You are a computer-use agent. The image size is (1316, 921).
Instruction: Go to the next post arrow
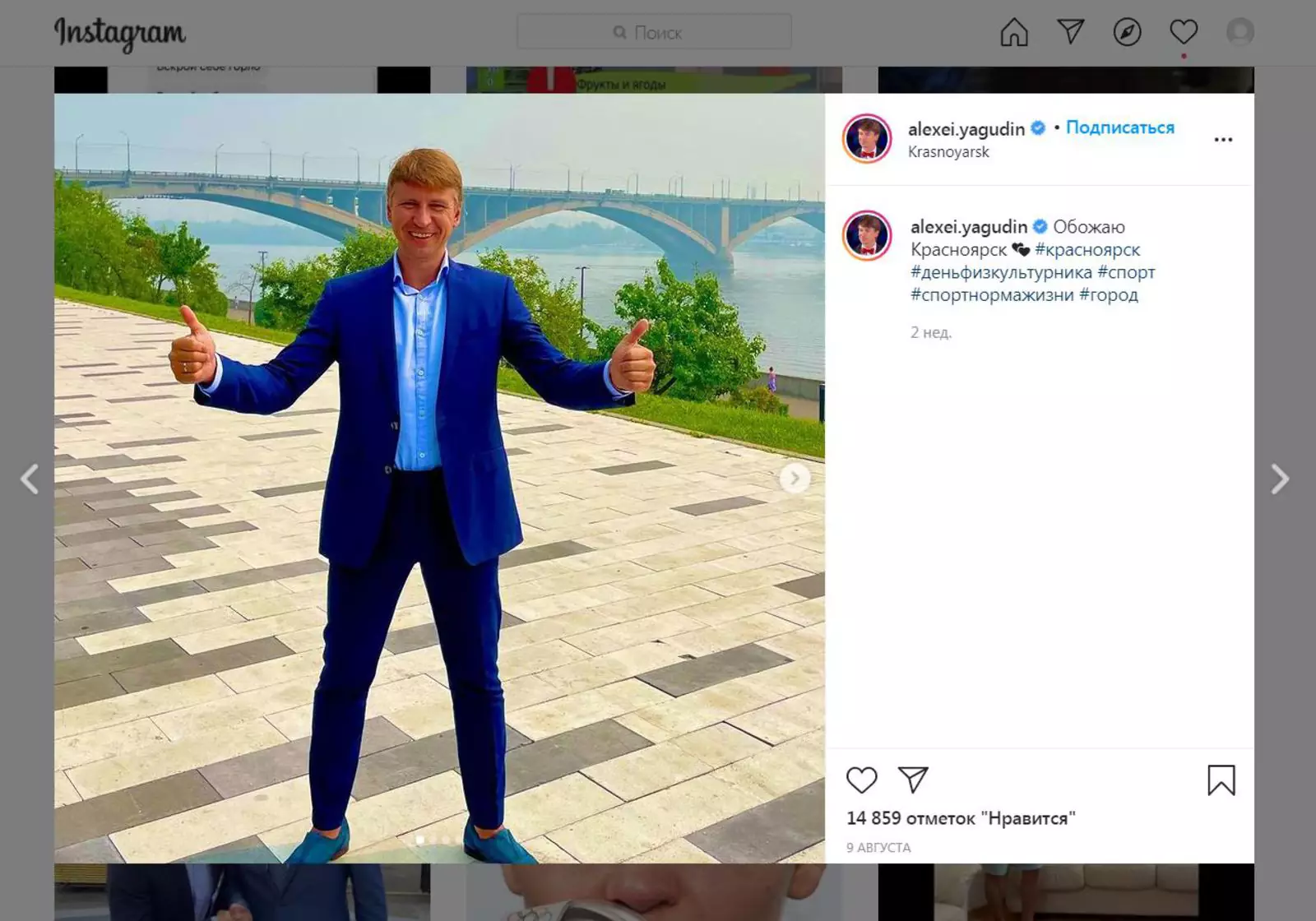[1279, 479]
